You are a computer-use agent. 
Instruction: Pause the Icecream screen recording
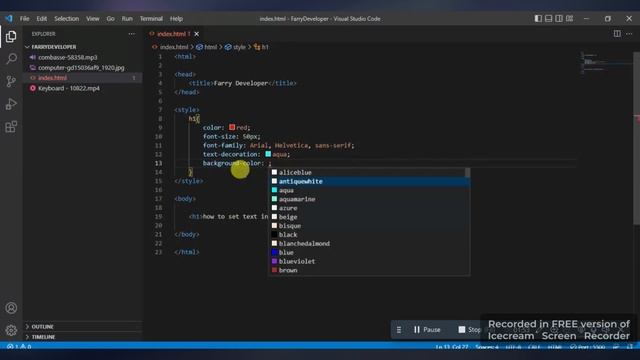pos(427,329)
